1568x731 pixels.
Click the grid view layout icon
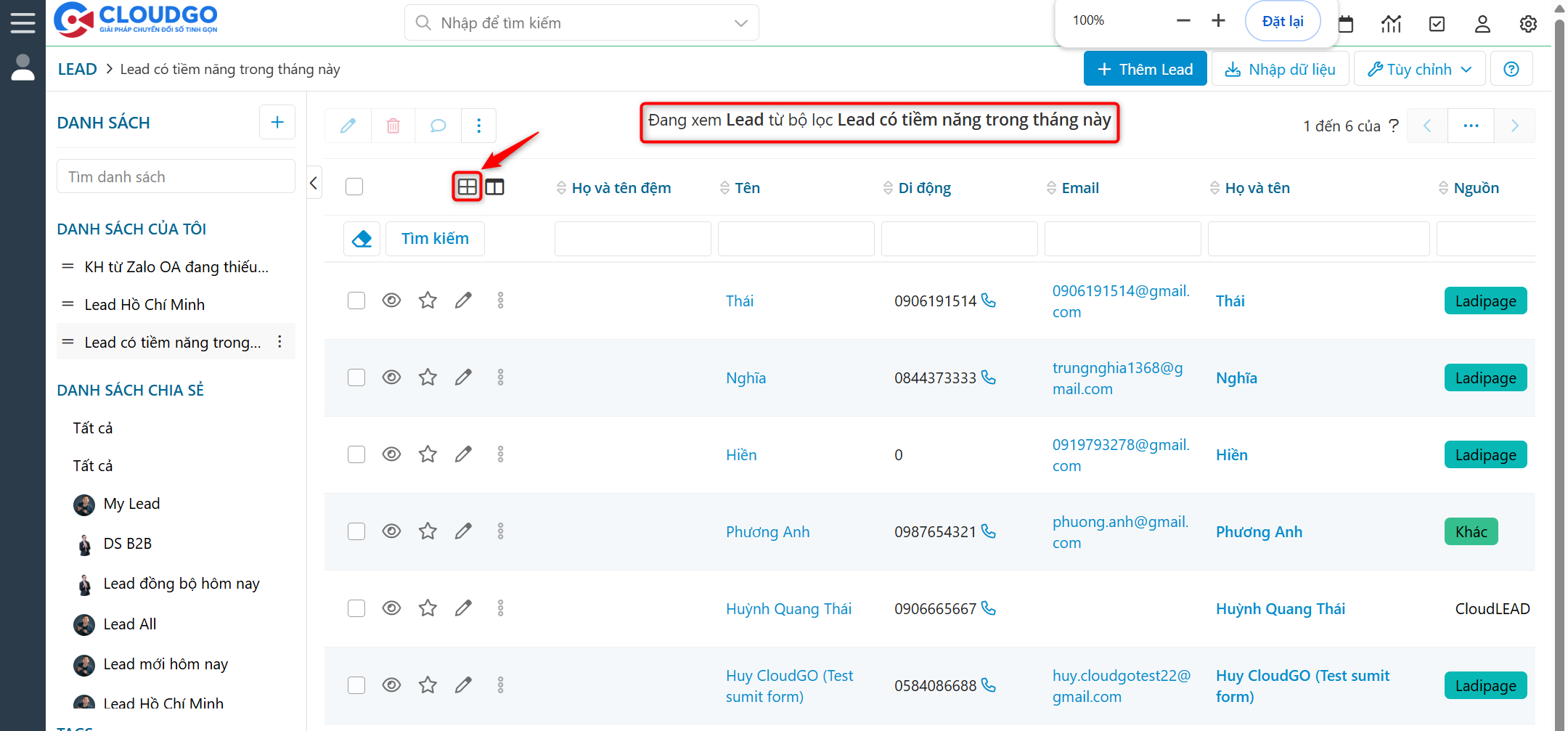pos(467,187)
